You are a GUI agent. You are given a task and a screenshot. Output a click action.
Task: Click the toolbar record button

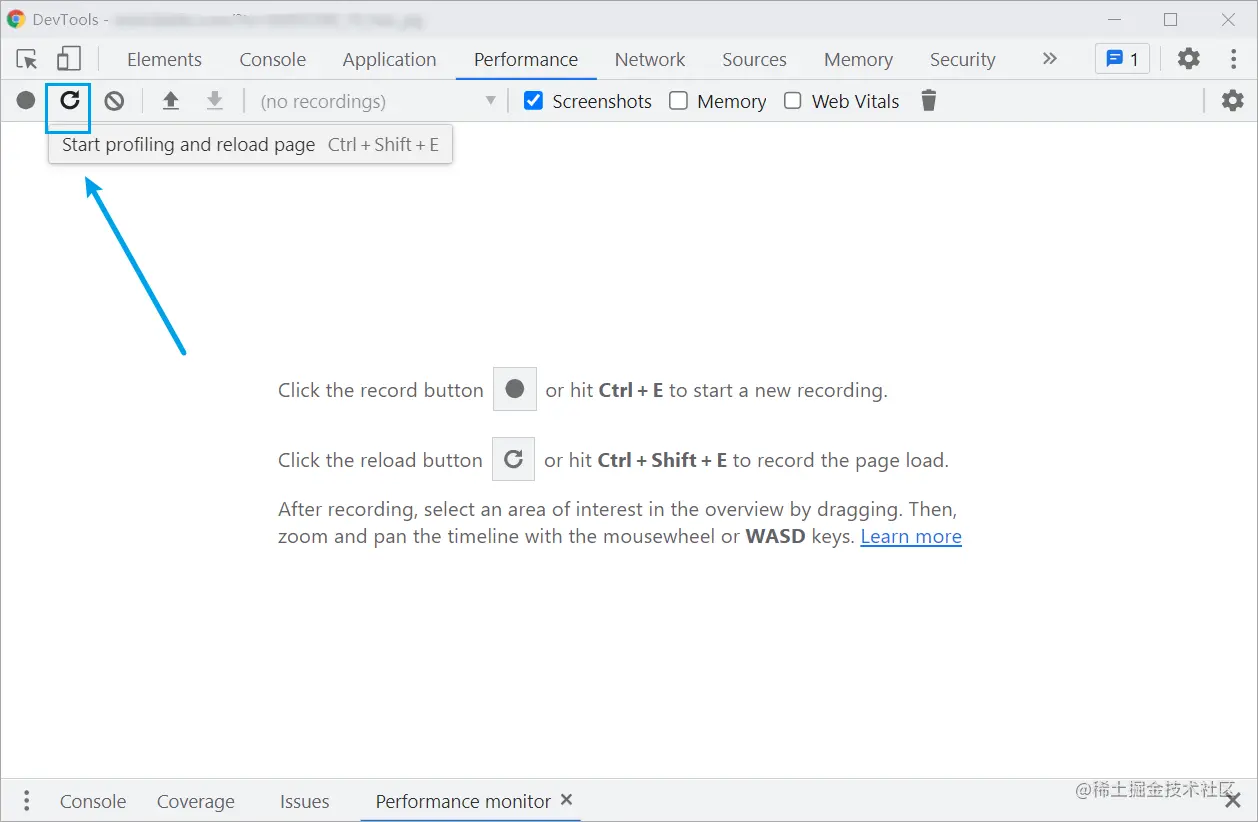[26, 100]
